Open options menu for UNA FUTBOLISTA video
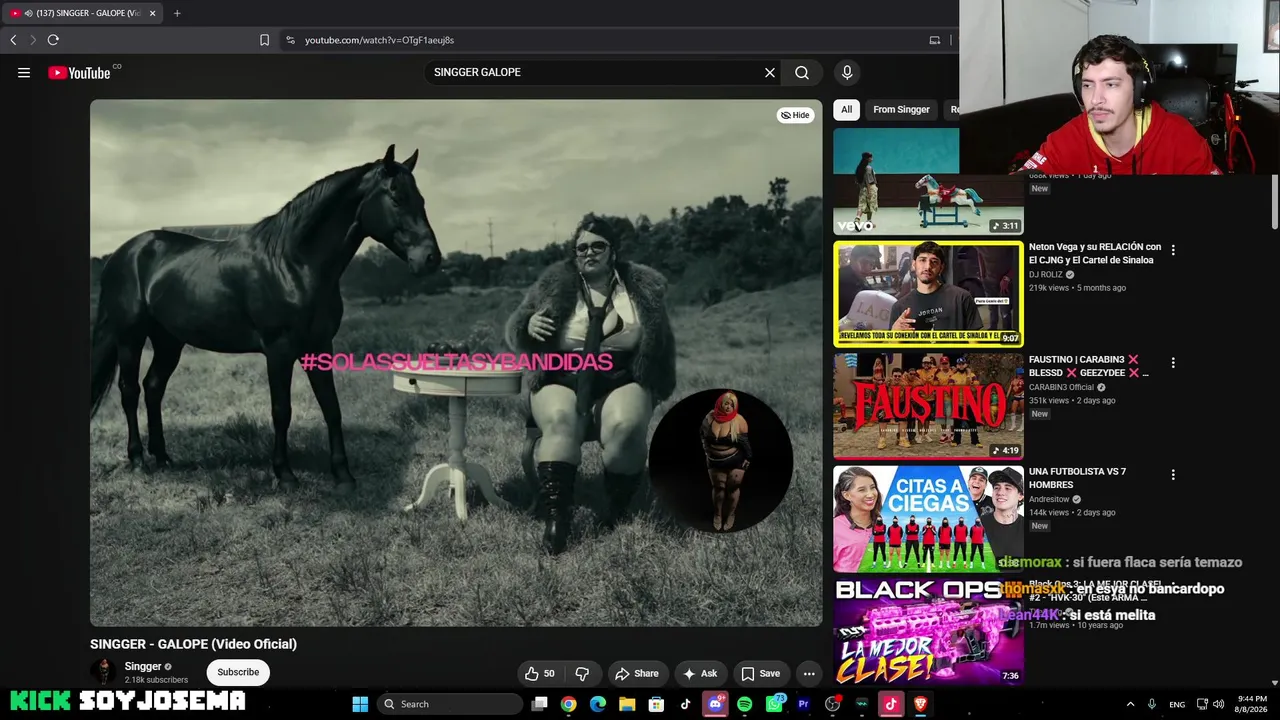 [x=1173, y=475]
